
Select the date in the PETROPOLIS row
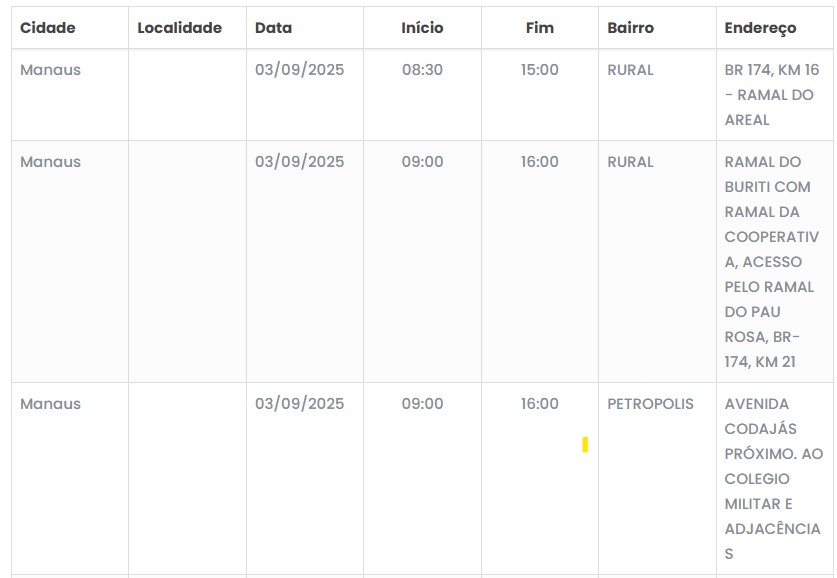[x=299, y=404]
